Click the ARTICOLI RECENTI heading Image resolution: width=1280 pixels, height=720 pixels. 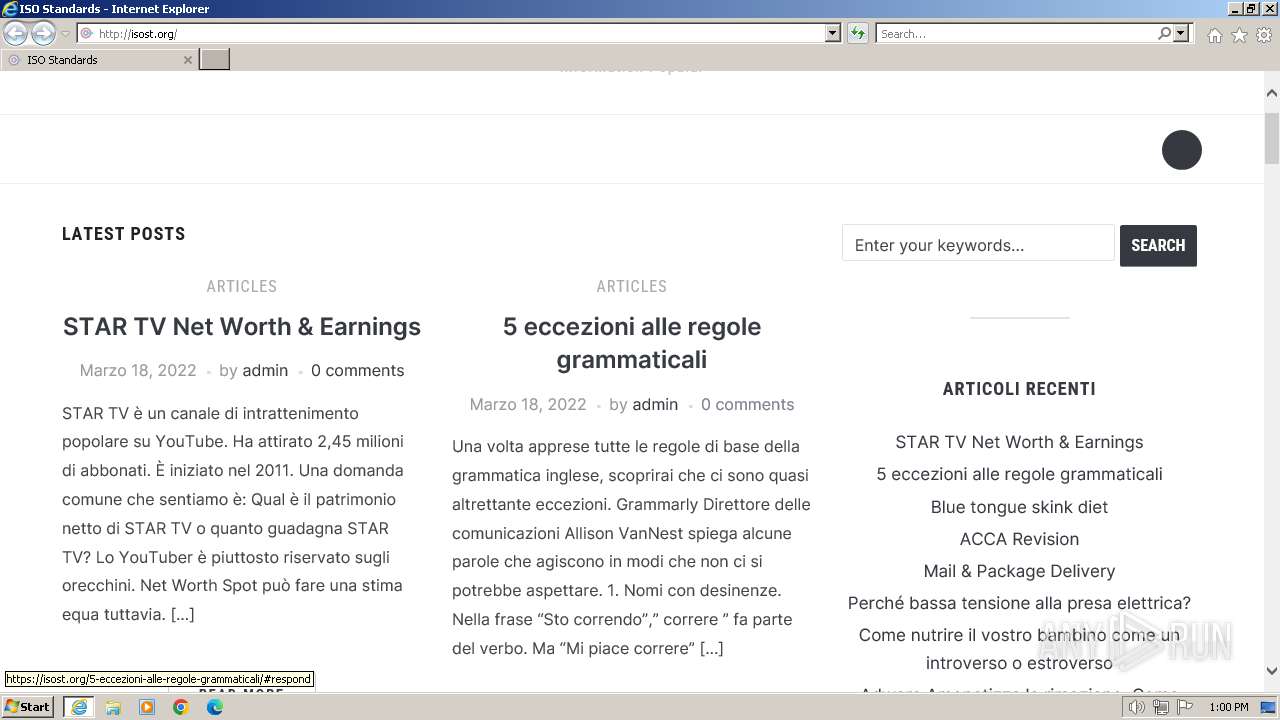1019,389
